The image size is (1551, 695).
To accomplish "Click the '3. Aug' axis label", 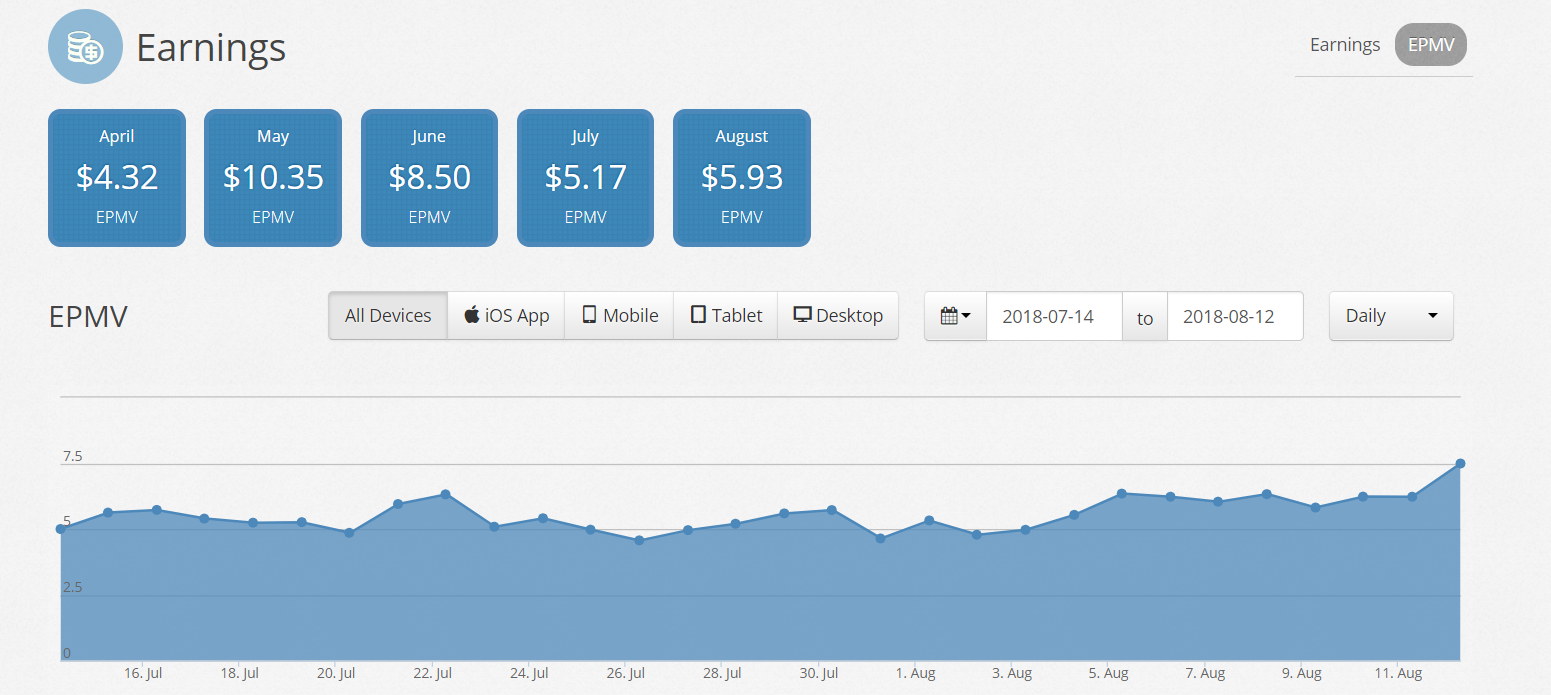I will tap(1012, 674).
